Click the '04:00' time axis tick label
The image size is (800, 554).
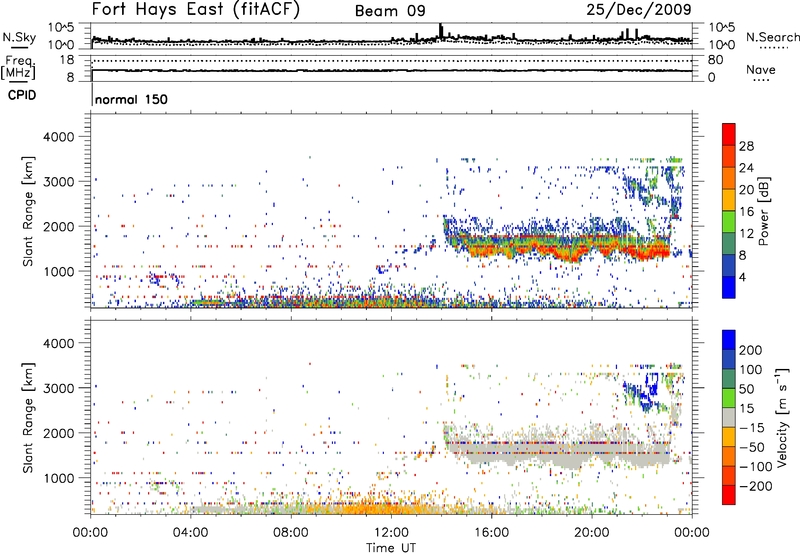coord(191,533)
